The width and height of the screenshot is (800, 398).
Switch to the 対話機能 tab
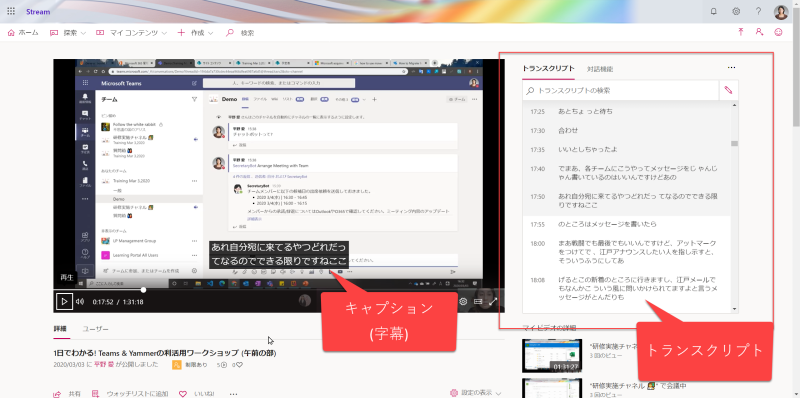point(599,69)
